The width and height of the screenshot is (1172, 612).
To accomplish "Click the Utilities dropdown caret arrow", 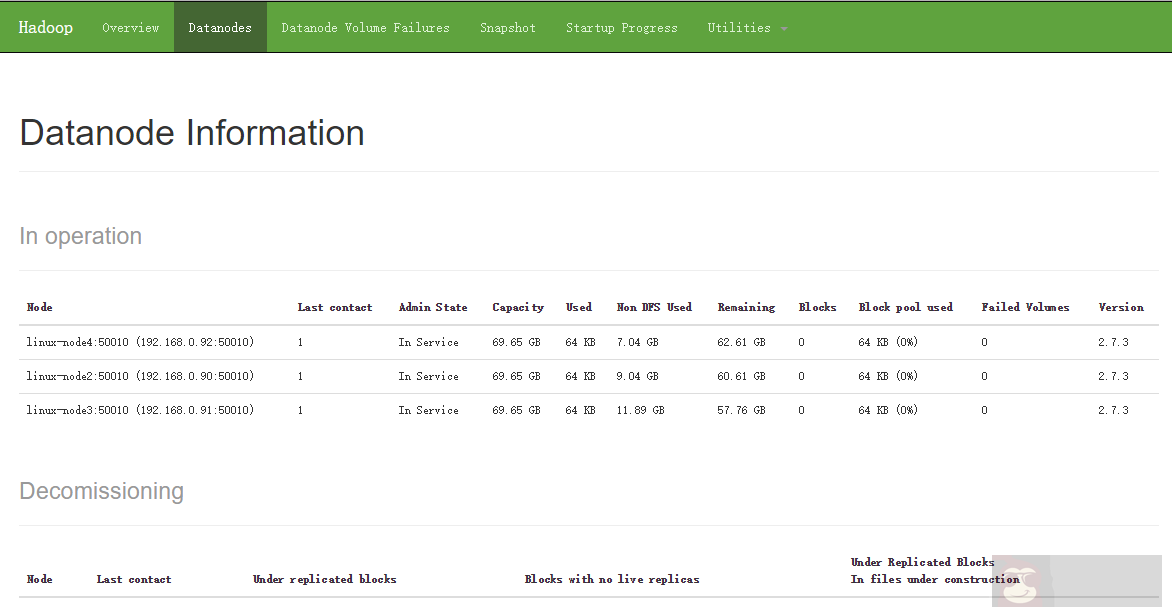I will tap(784, 29).
